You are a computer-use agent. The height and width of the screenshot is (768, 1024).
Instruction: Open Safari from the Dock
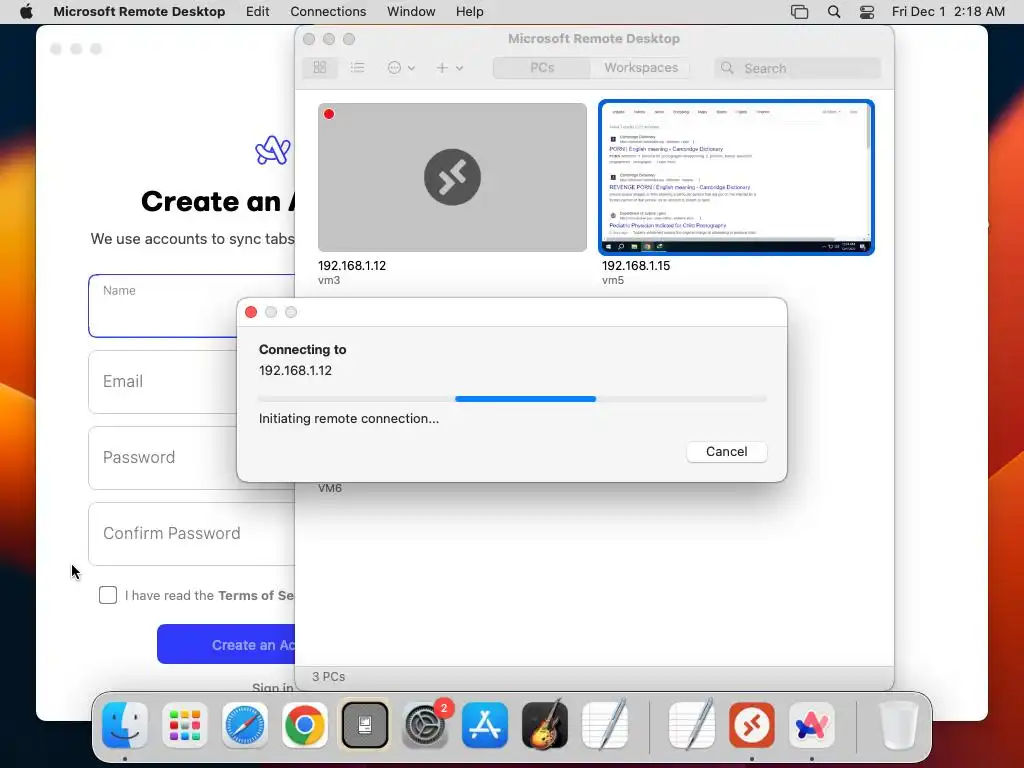pos(245,725)
